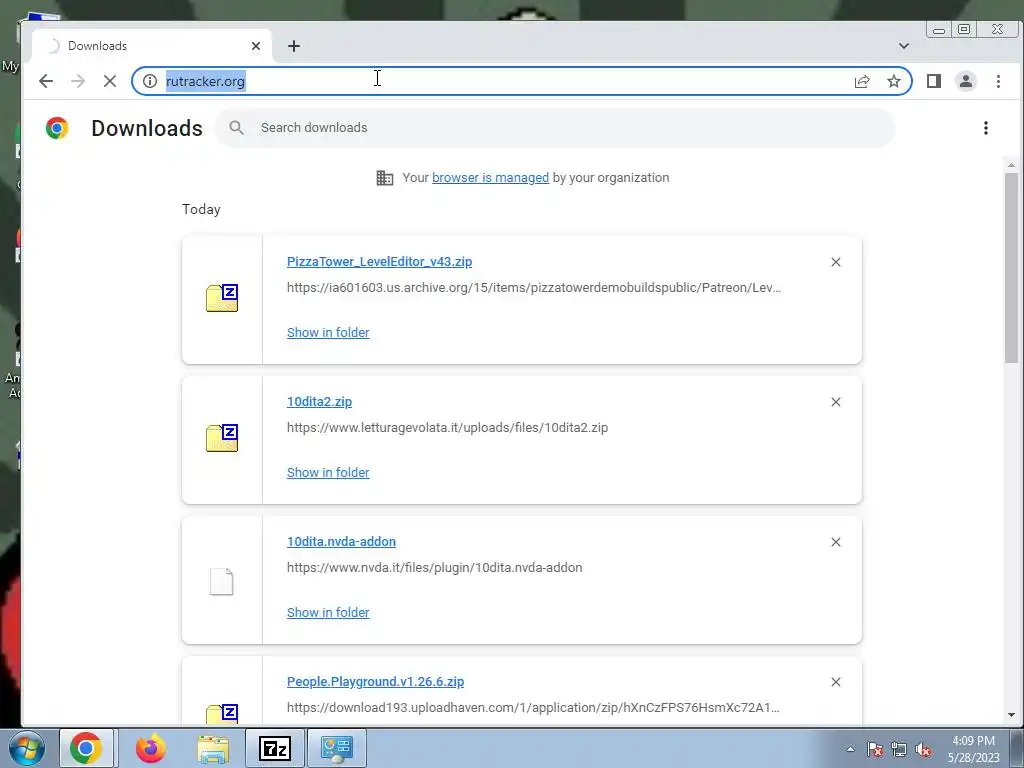Image resolution: width=1024 pixels, height=768 pixels.
Task: Go back with the browser back arrow
Action: [46, 81]
